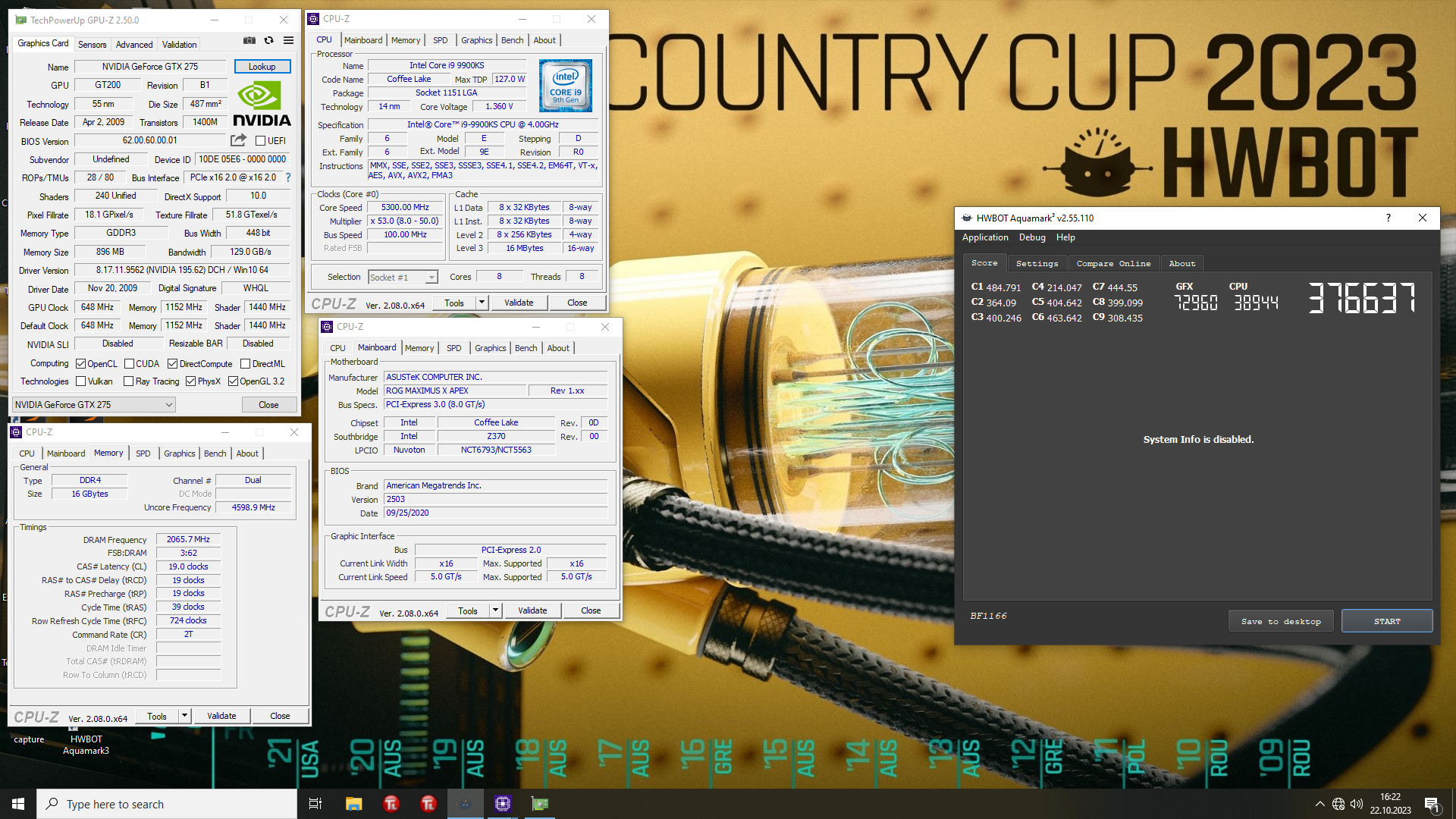Switch to GPU-Z Advanced tab
The width and height of the screenshot is (1456, 819).
coord(134,45)
